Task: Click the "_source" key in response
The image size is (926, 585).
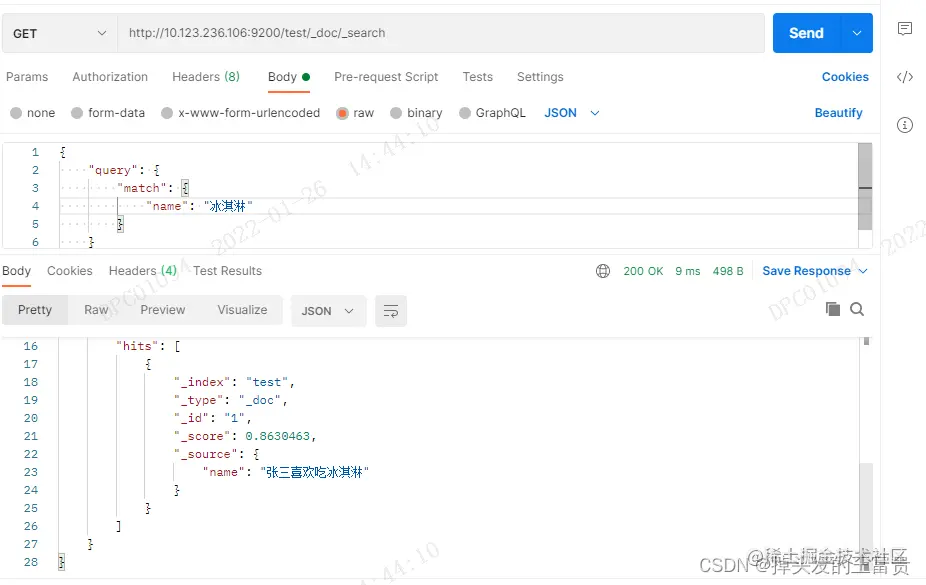Action: pos(206,454)
